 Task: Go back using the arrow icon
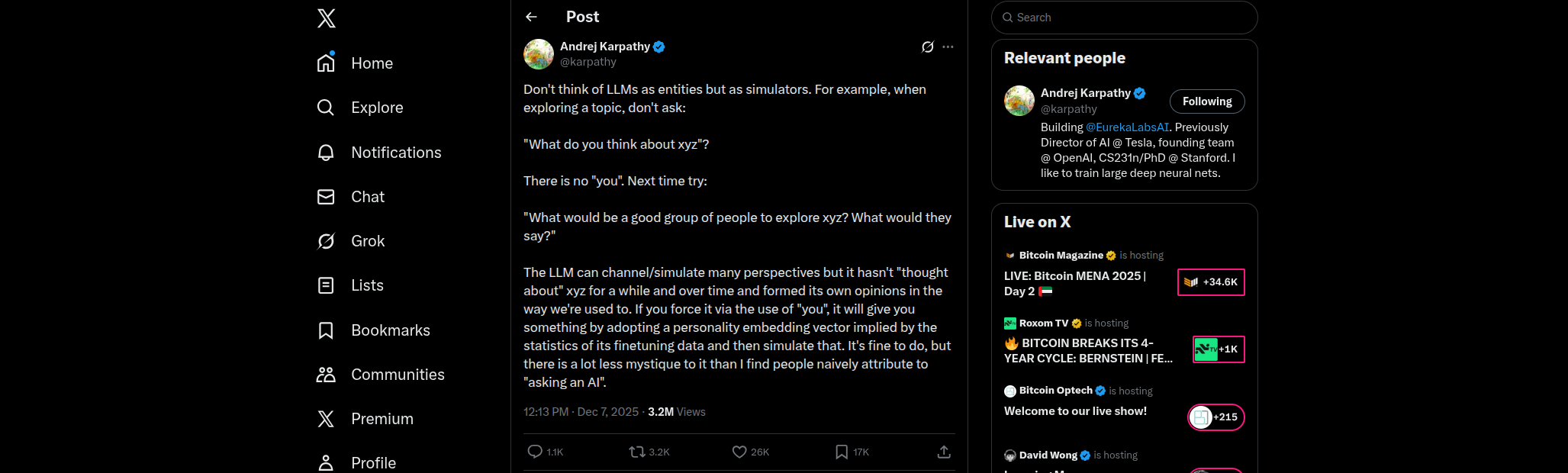[532, 17]
